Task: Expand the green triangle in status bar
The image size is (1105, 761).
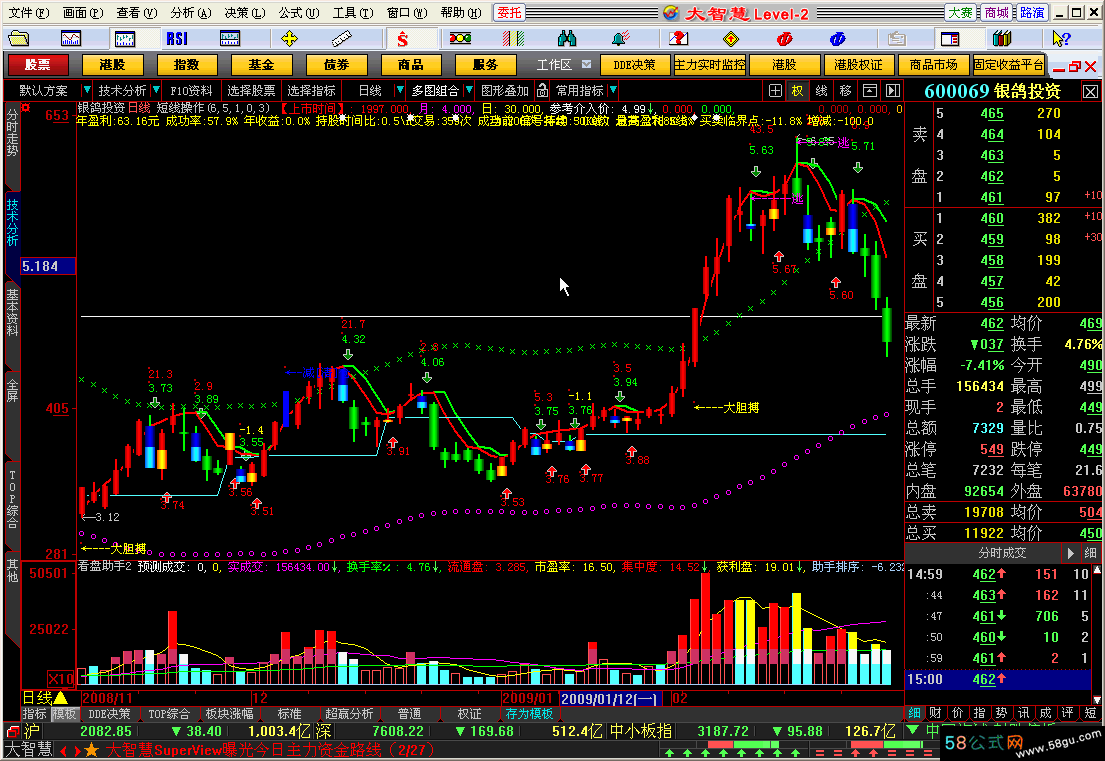Action: [x=913, y=730]
